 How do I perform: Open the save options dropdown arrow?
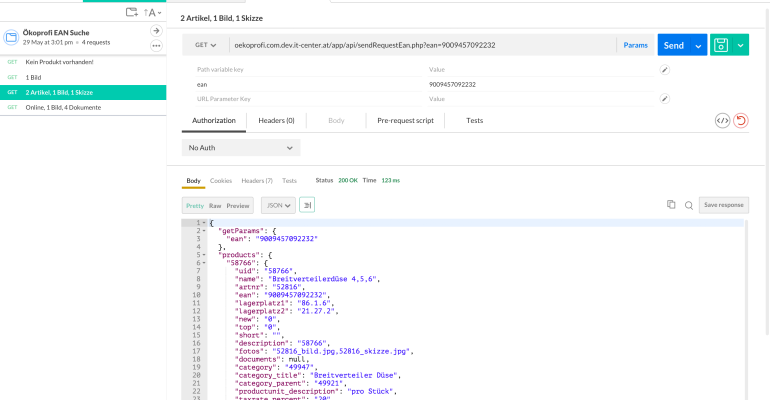coord(741,45)
